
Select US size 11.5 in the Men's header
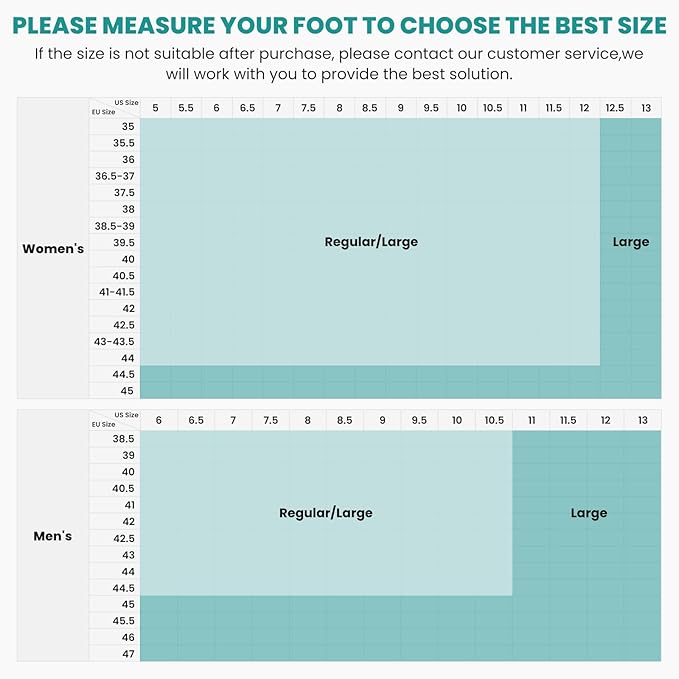(x=568, y=420)
